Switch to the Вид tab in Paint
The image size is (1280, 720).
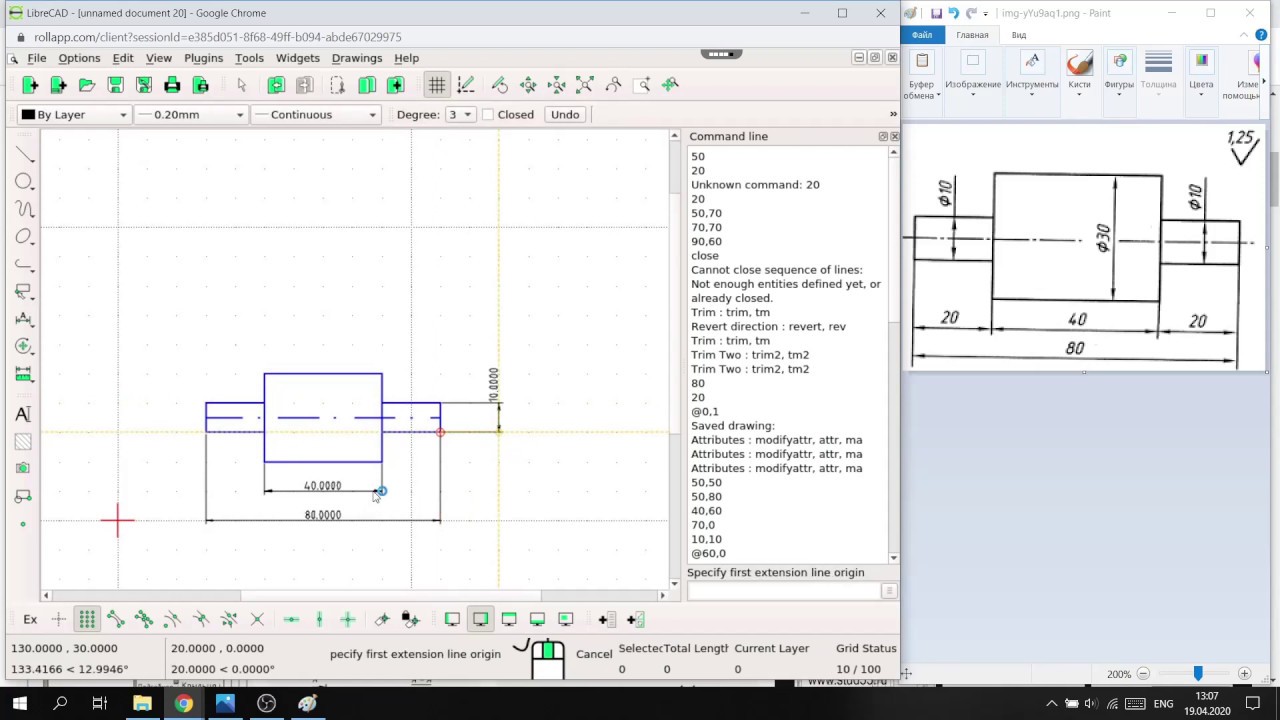pyautogui.click(x=1018, y=35)
